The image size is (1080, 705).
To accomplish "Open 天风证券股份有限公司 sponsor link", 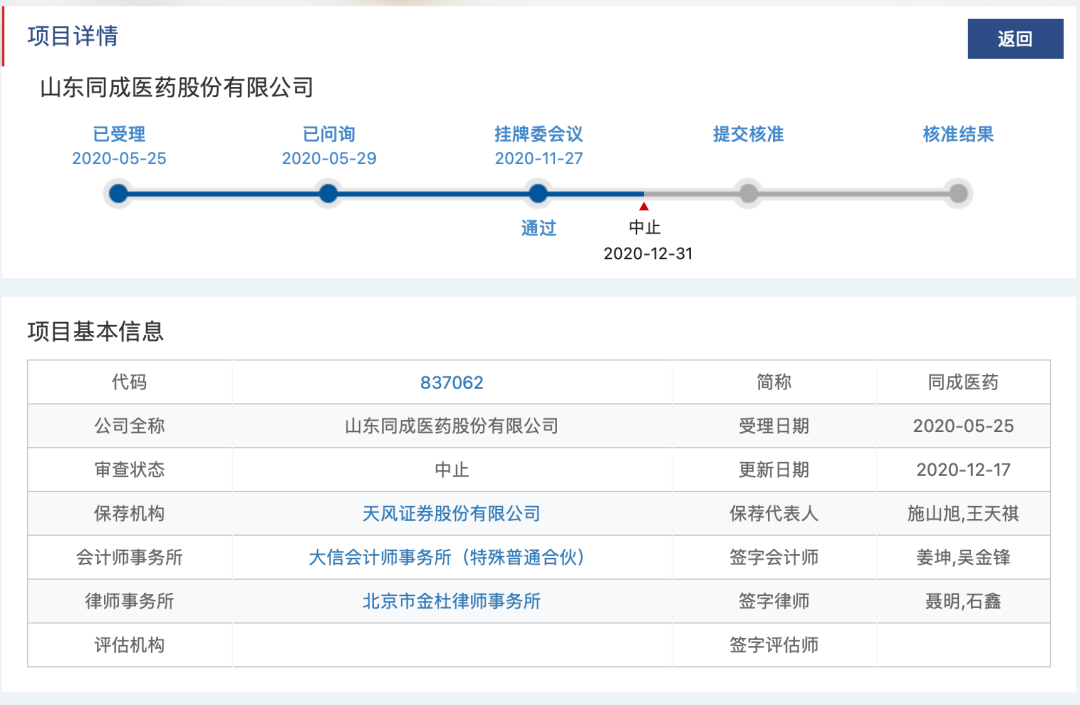I will [x=452, y=514].
